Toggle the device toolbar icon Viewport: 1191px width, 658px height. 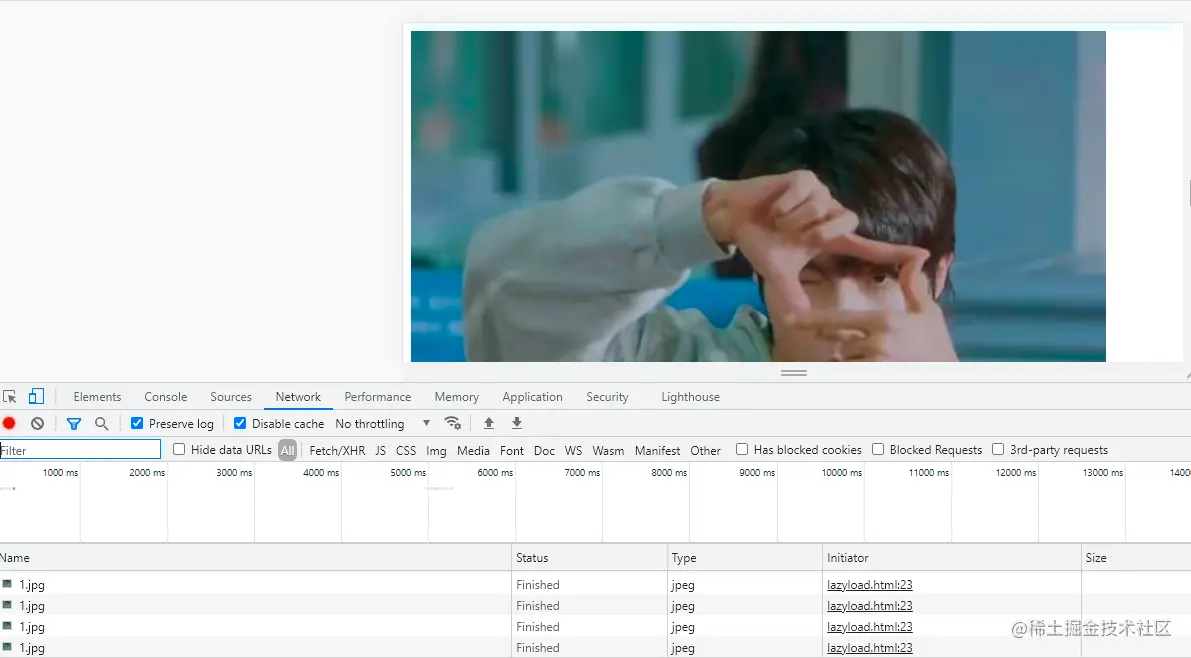[36, 396]
